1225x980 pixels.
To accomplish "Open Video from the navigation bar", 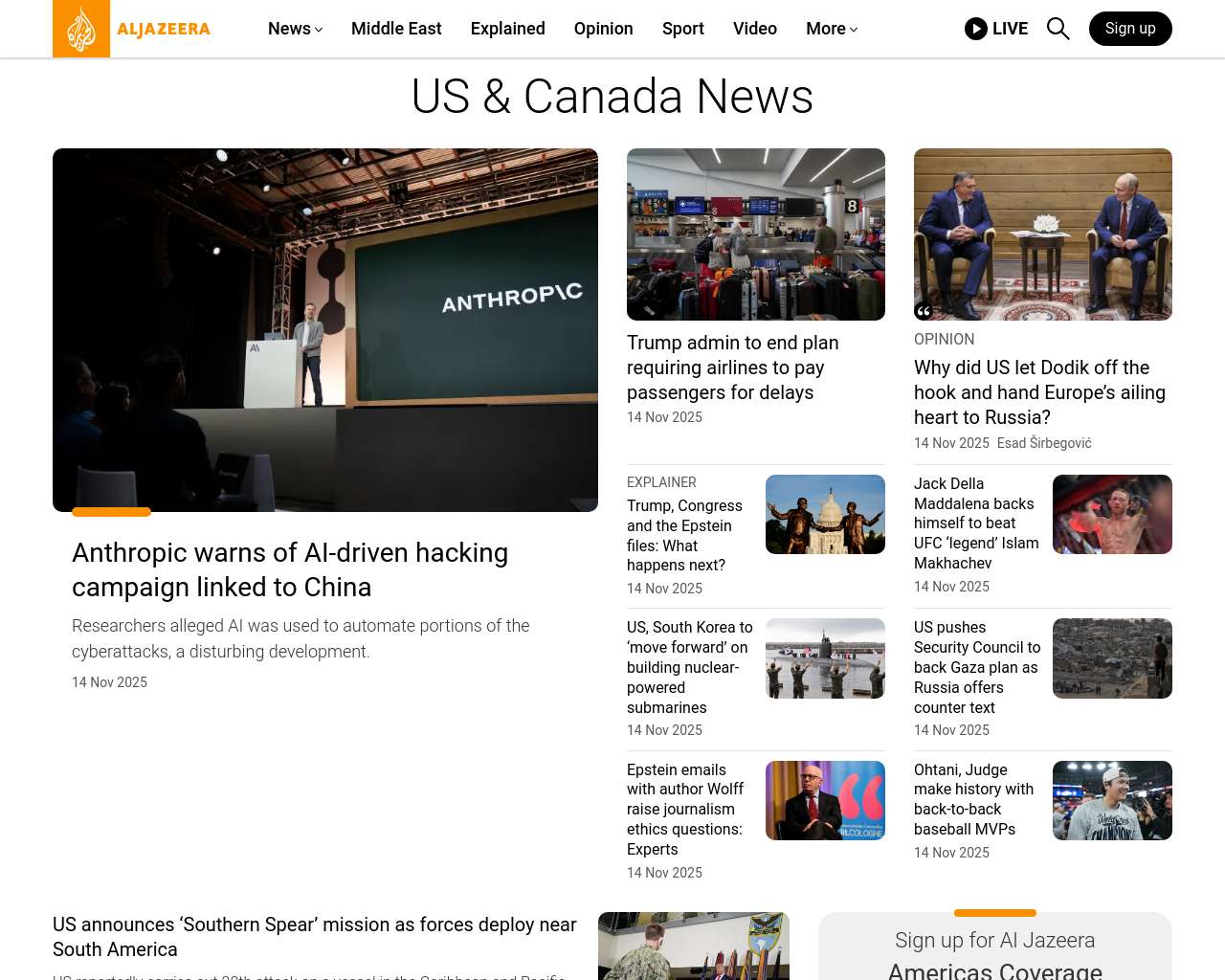I will [x=754, y=29].
